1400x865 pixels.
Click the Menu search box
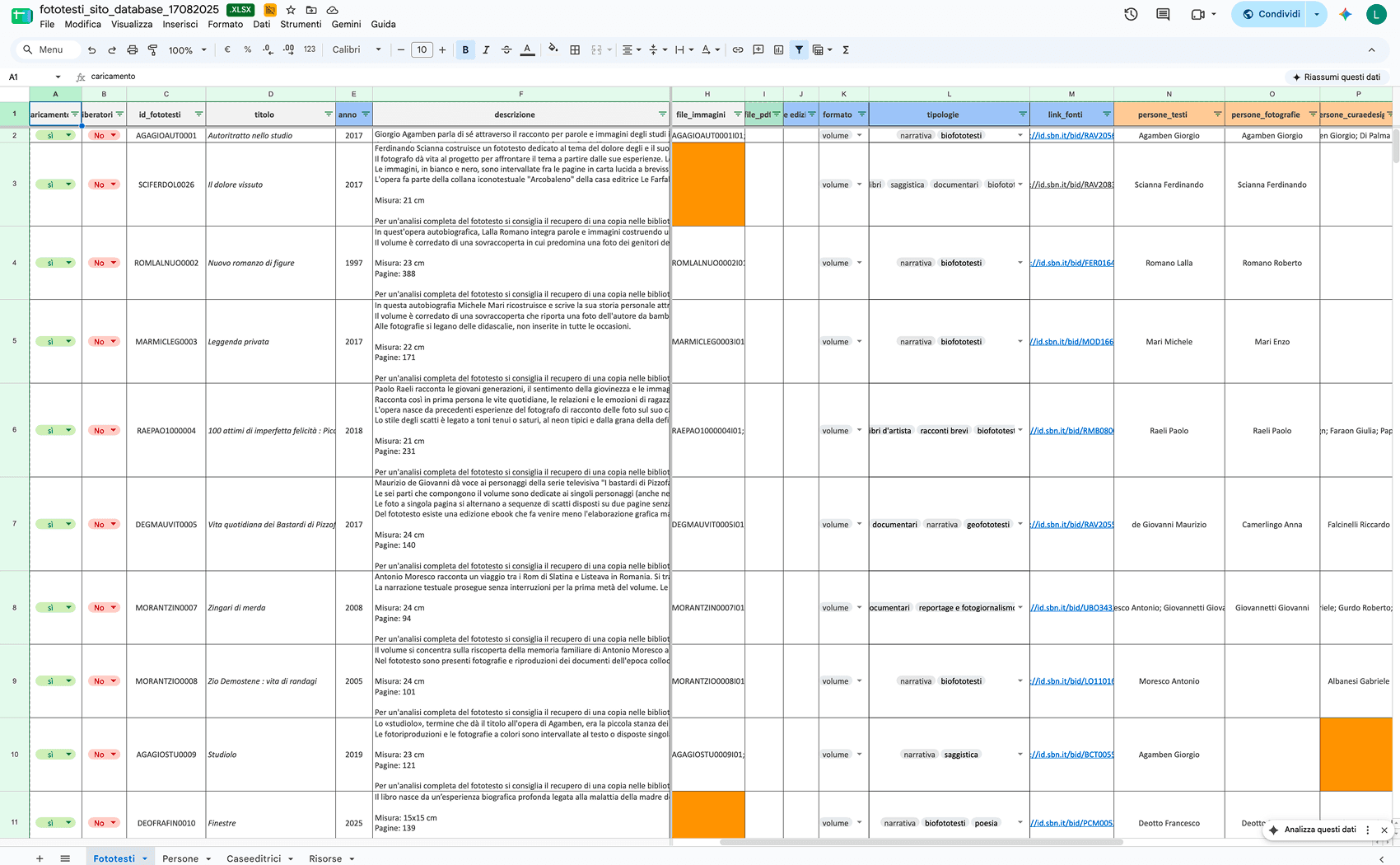click(49, 50)
